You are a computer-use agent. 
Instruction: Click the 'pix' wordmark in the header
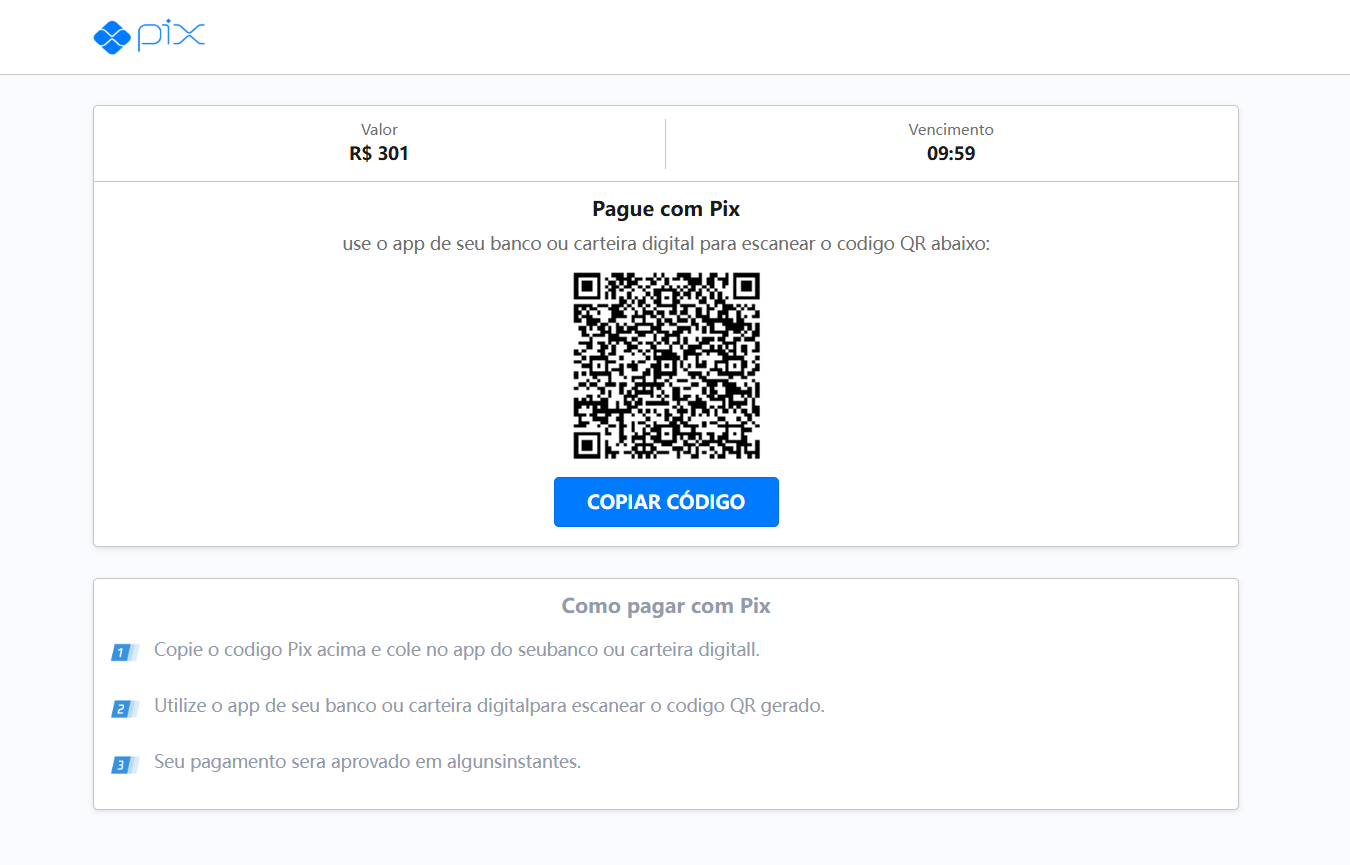tap(171, 36)
